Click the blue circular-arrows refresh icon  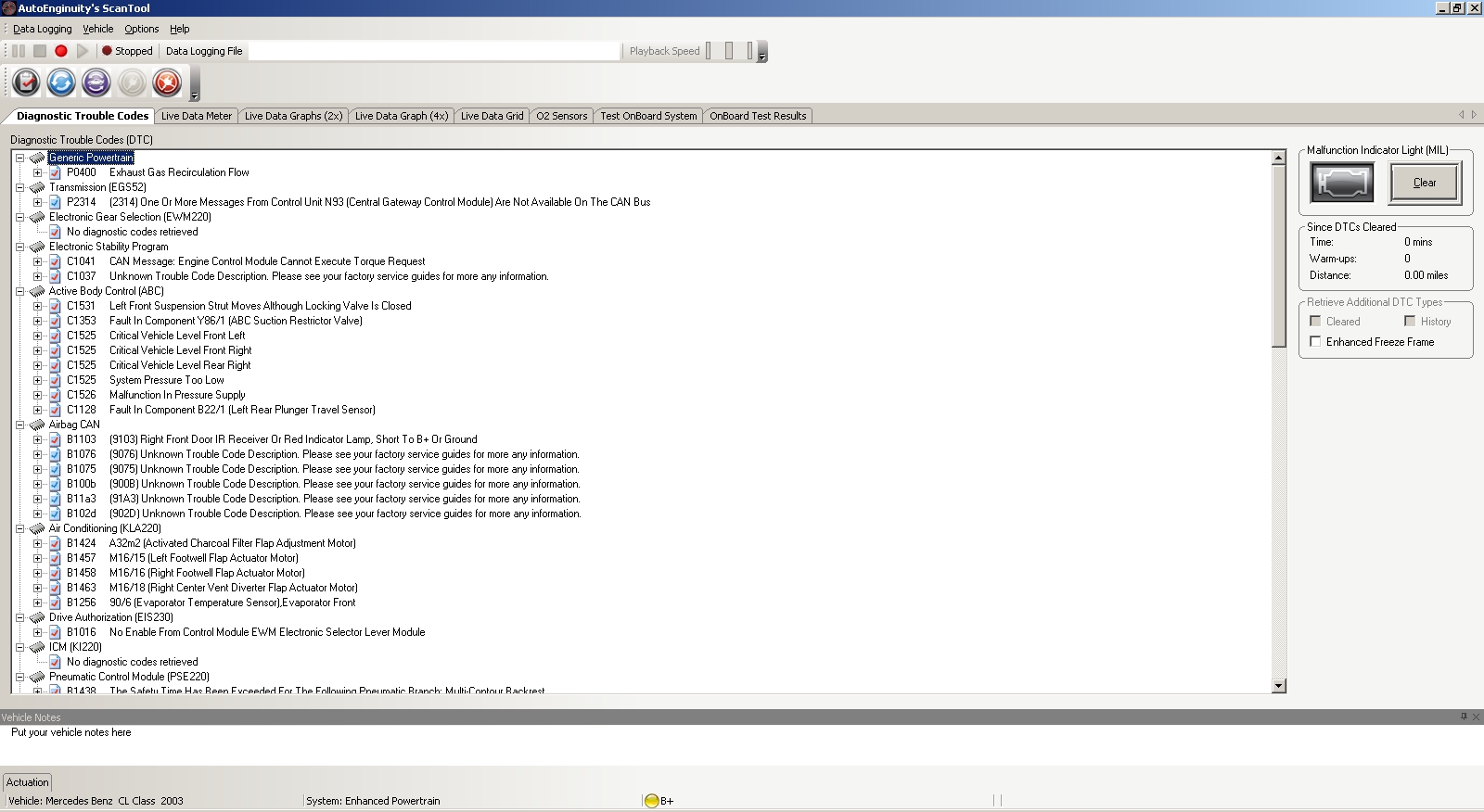tap(61, 82)
